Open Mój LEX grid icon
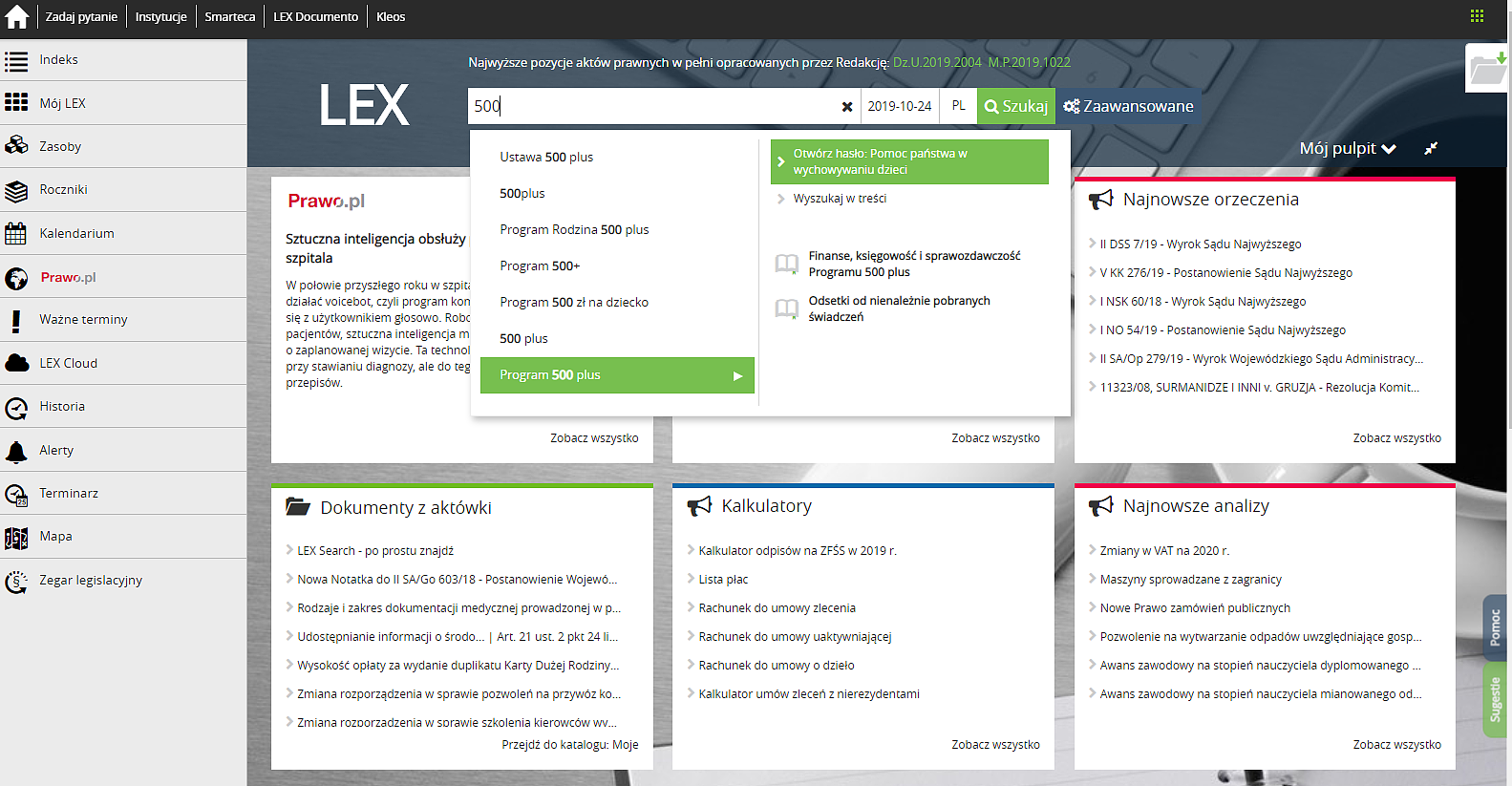Image resolution: width=1512 pixels, height=786 pixels. pyautogui.click(x=16, y=102)
